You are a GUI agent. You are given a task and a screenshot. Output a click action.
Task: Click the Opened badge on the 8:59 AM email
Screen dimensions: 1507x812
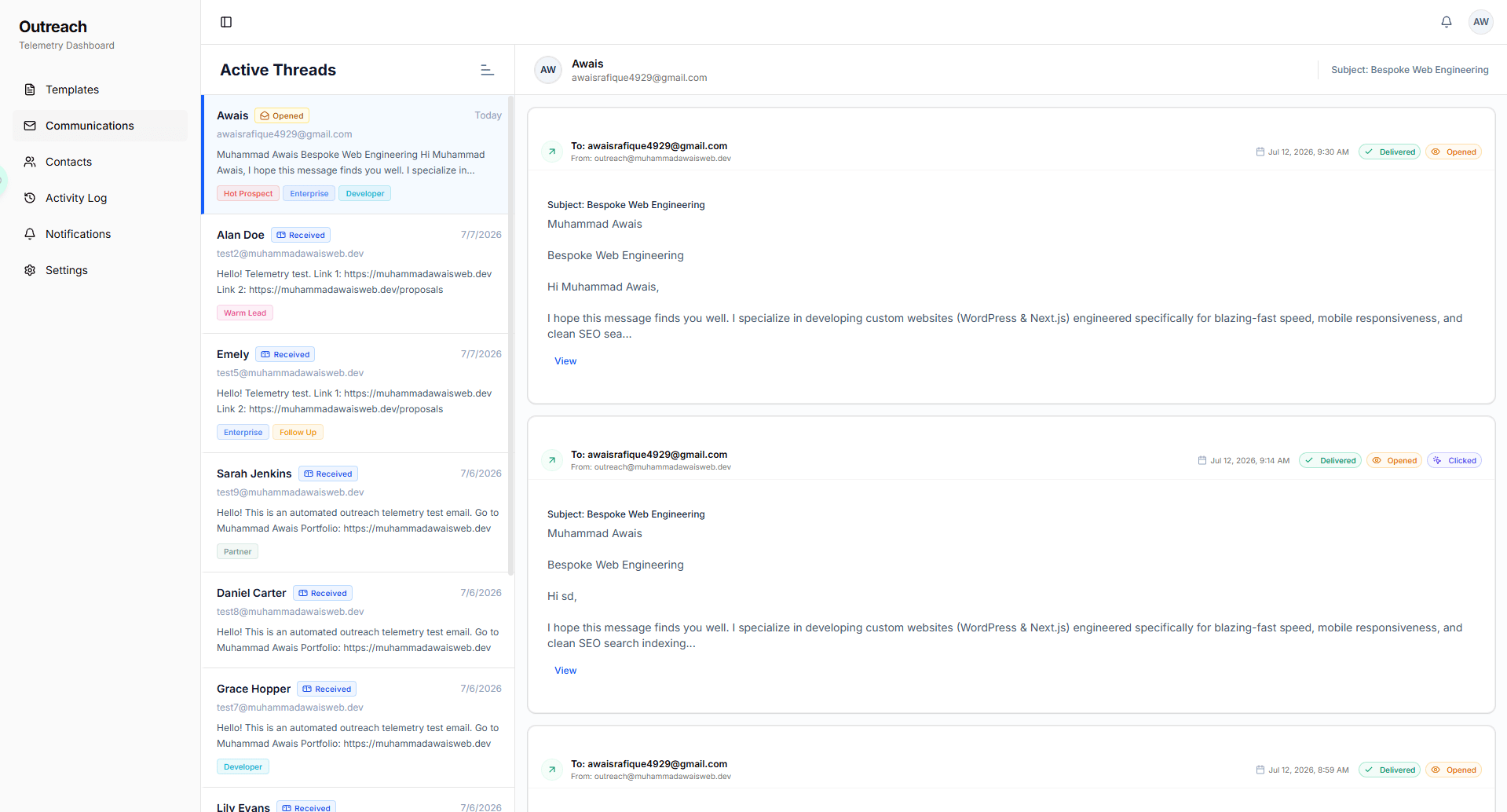(1454, 770)
